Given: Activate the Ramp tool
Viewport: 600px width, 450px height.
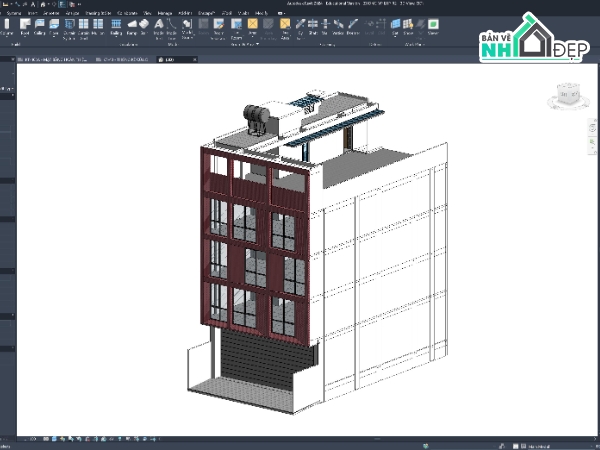Looking at the screenshot, I should [132, 27].
